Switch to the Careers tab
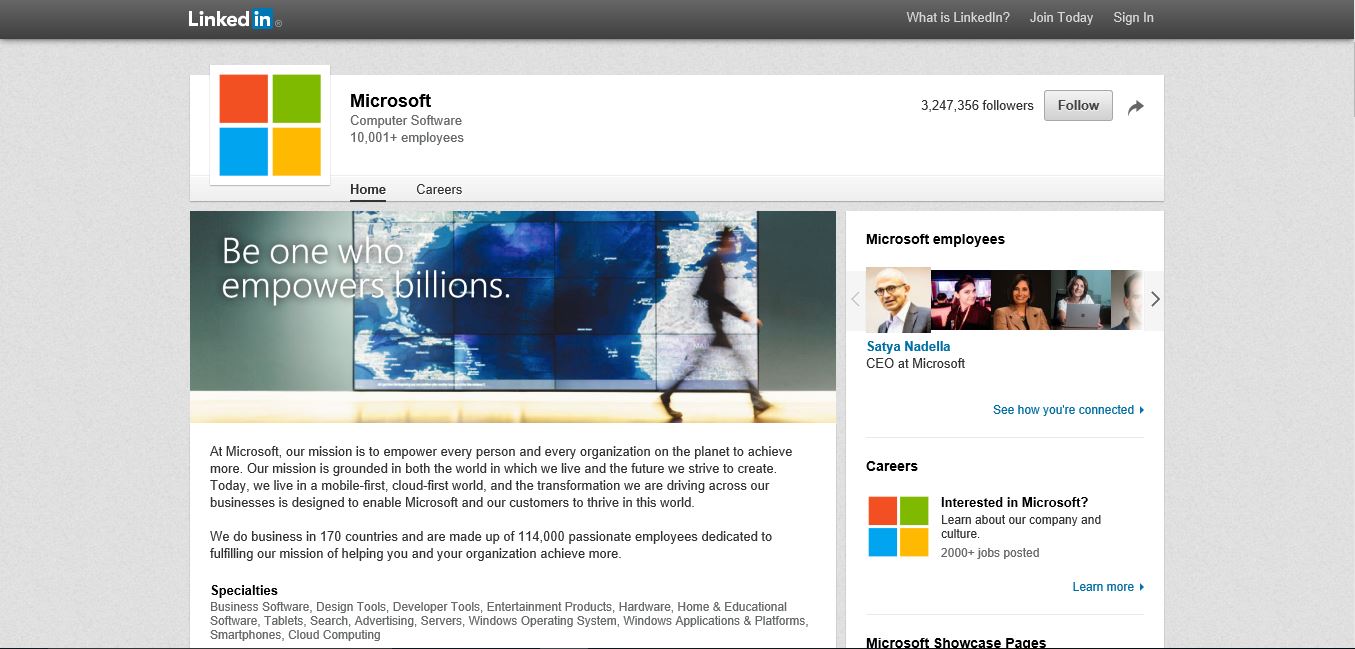 click(439, 189)
